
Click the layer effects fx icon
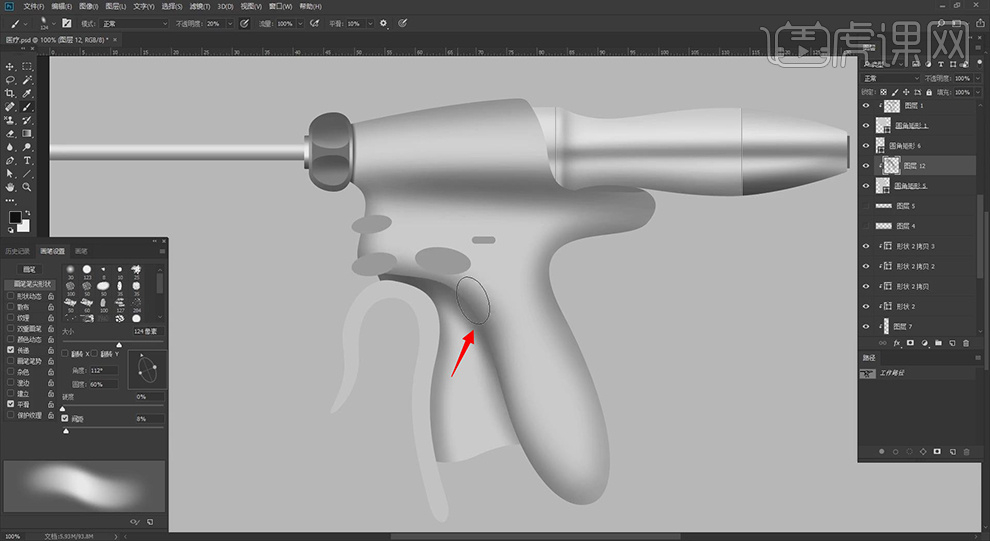[897, 343]
